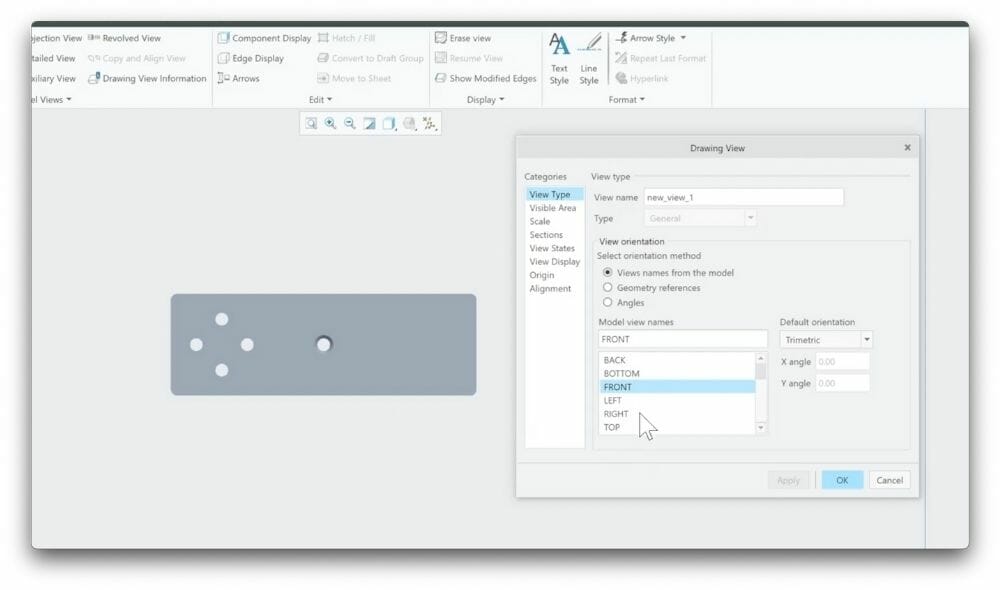
Task: Open the Edit group dropdown
Action: click(x=320, y=99)
